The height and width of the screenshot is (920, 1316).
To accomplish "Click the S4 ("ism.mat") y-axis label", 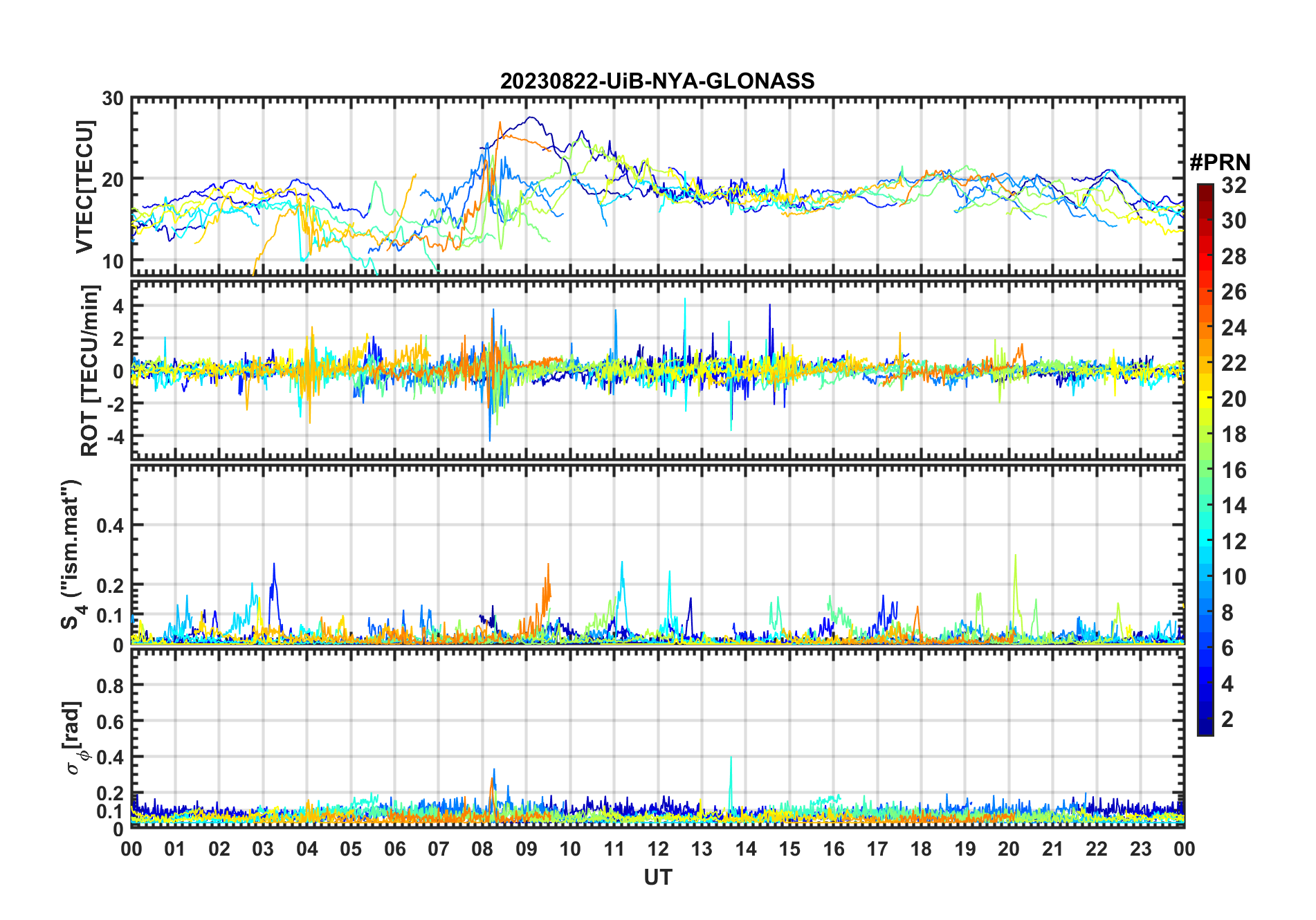I will click(x=71, y=554).
